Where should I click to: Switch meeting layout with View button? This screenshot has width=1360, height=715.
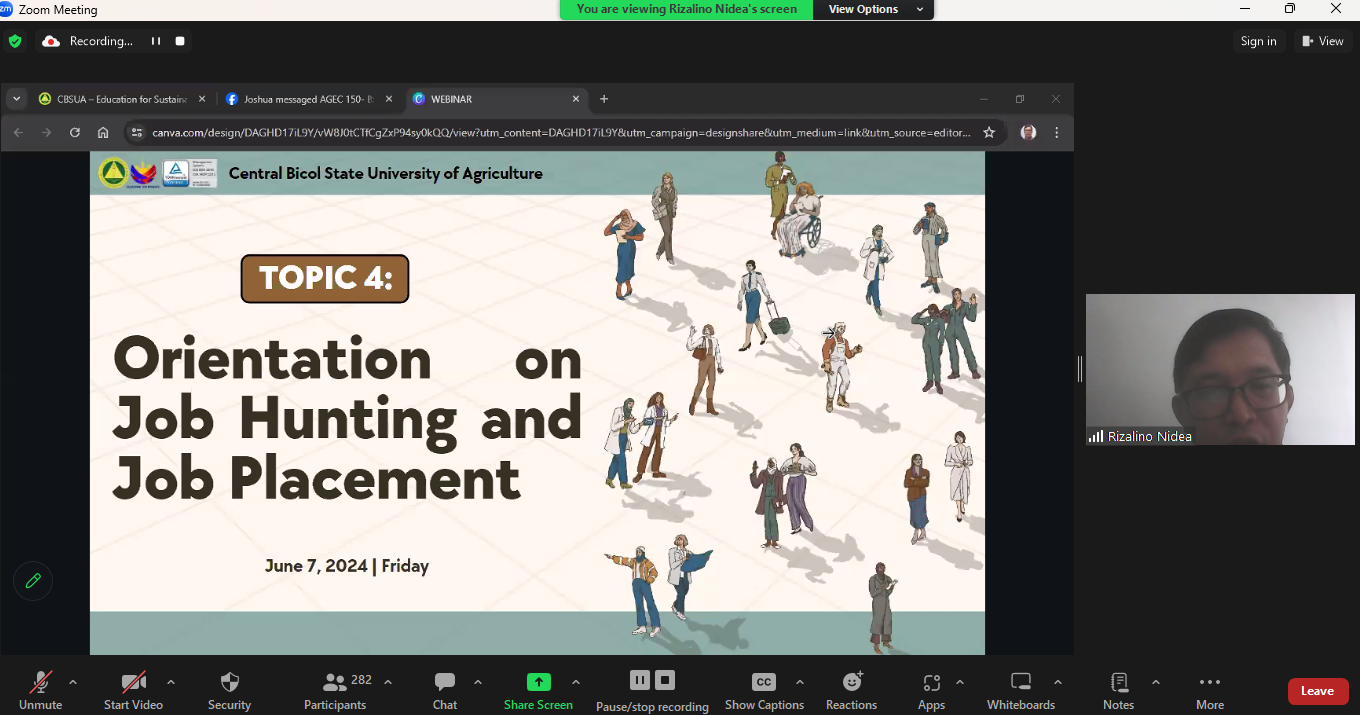[x=1322, y=41]
